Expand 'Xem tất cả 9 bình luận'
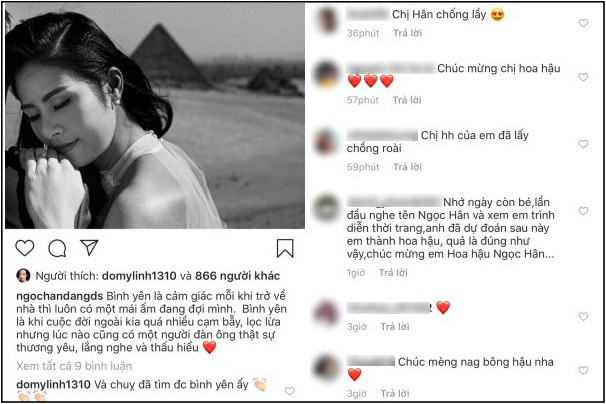The height and width of the screenshot is (404, 606). 74,366
